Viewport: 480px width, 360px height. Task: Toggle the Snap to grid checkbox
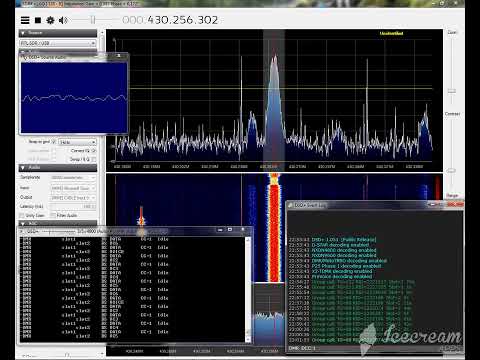click(x=54, y=142)
